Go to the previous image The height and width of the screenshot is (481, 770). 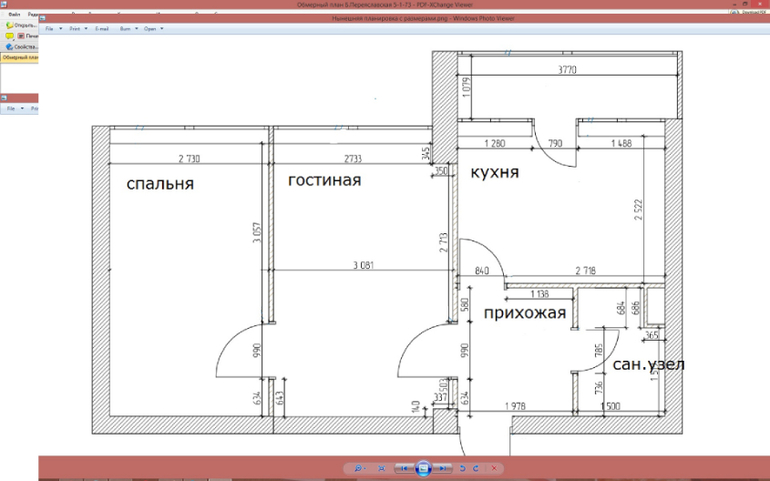point(402,468)
